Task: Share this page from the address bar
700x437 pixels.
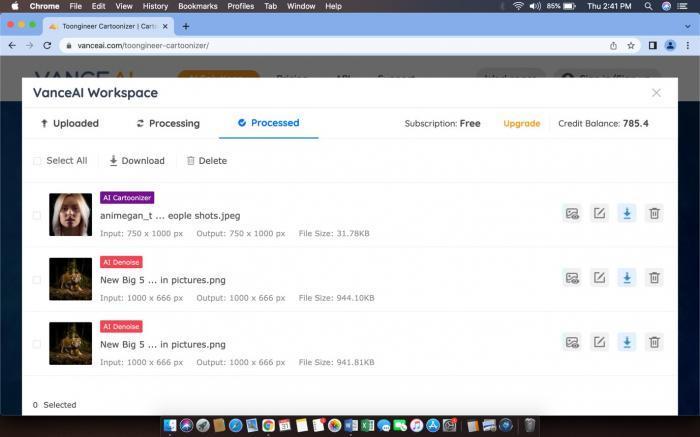Action: tap(613, 46)
